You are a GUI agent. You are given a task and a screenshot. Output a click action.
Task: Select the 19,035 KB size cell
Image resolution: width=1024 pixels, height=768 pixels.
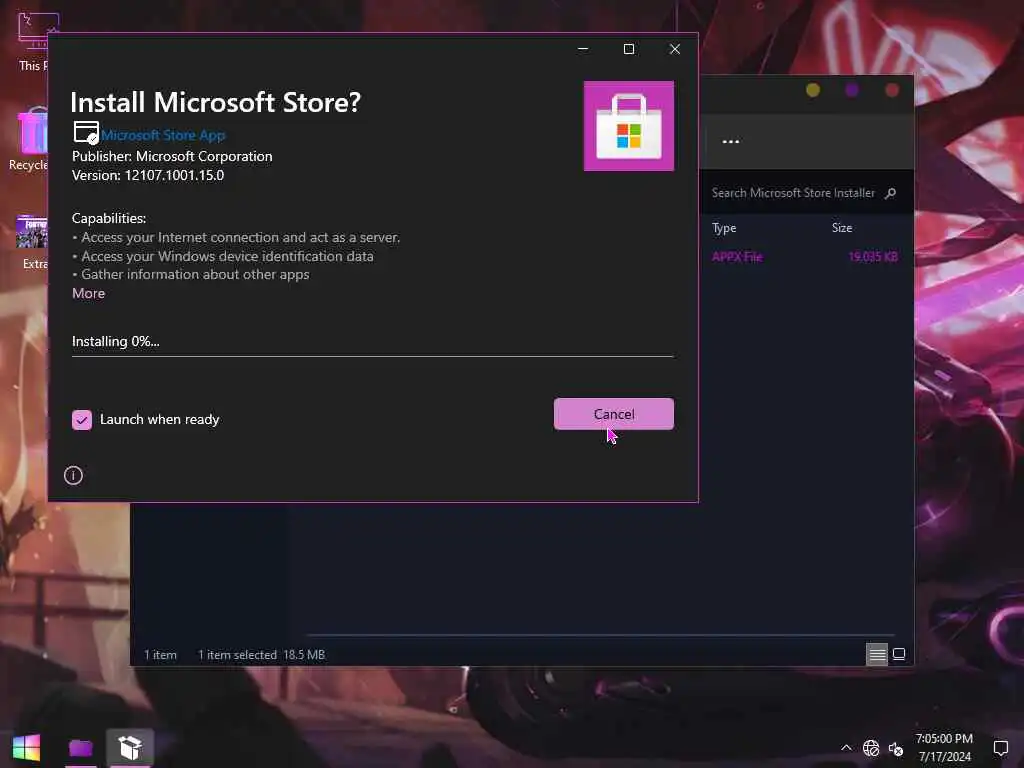pyautogui.click(x=872, y=257)
